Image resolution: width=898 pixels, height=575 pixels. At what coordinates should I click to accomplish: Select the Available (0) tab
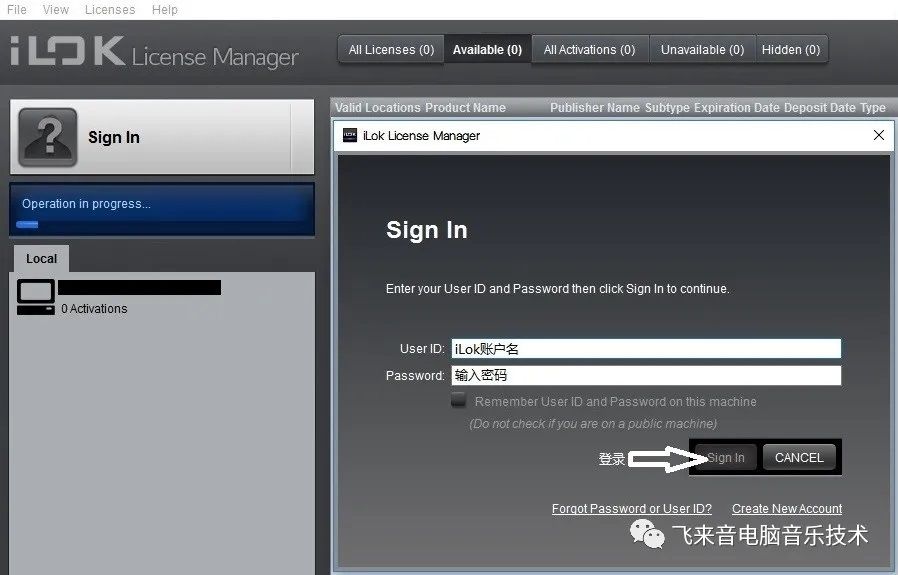[487, 50]
